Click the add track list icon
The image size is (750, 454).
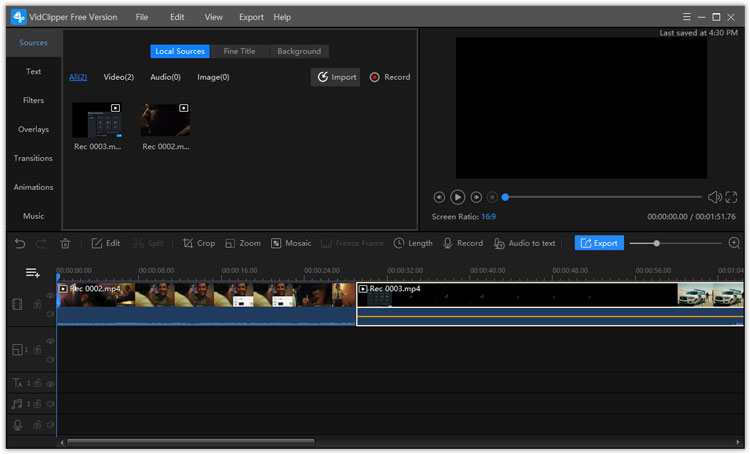tap(33, 273)
